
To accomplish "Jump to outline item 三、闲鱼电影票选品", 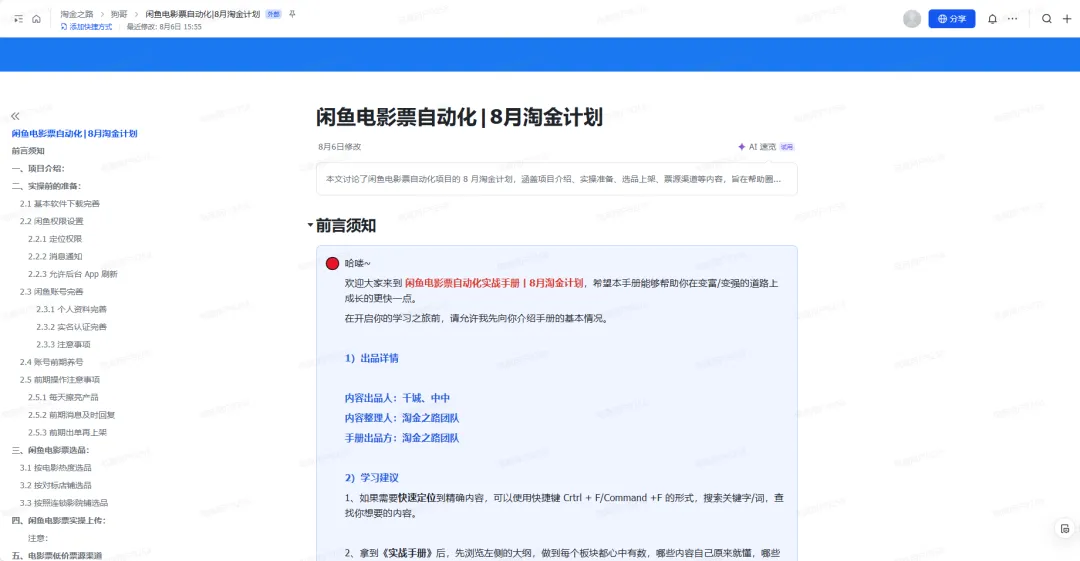I will [50, 450].
